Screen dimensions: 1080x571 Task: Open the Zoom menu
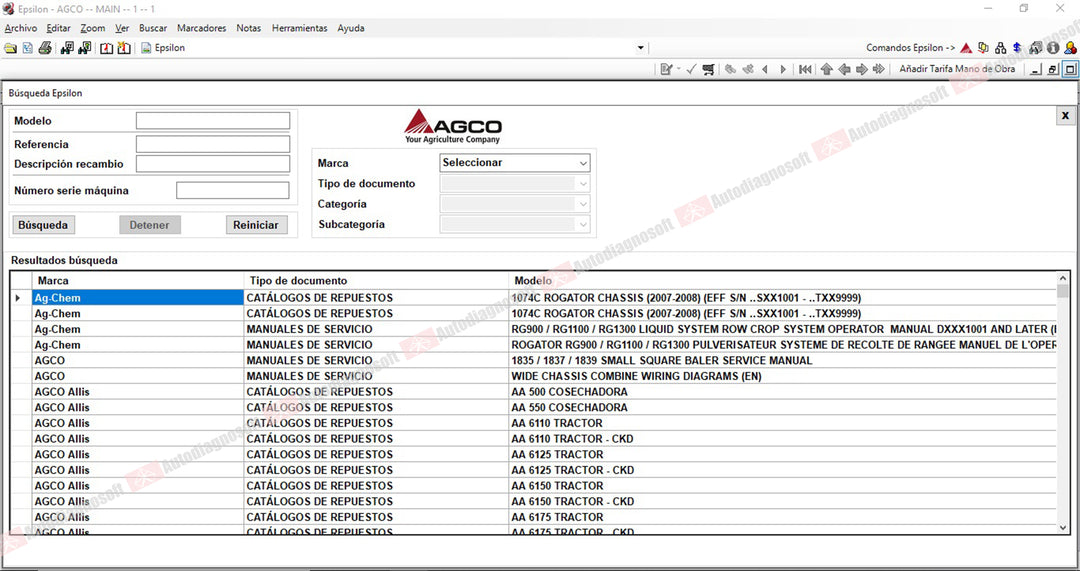click(92, 28)
